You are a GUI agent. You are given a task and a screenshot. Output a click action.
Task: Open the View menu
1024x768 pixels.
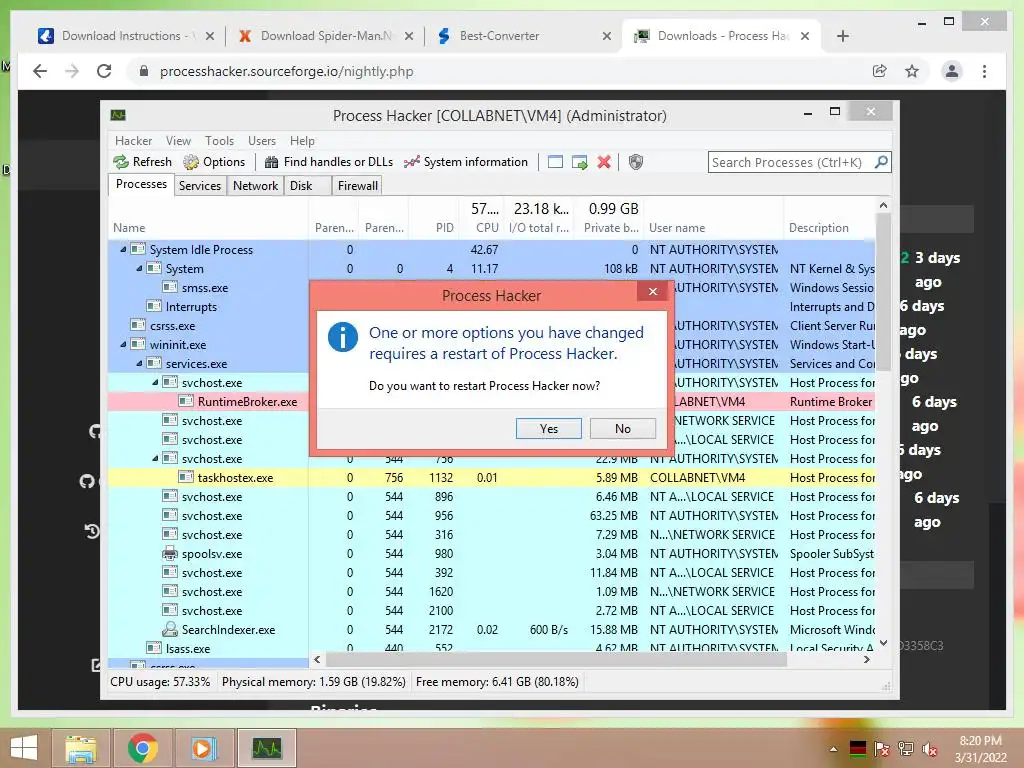click(178, 140)
